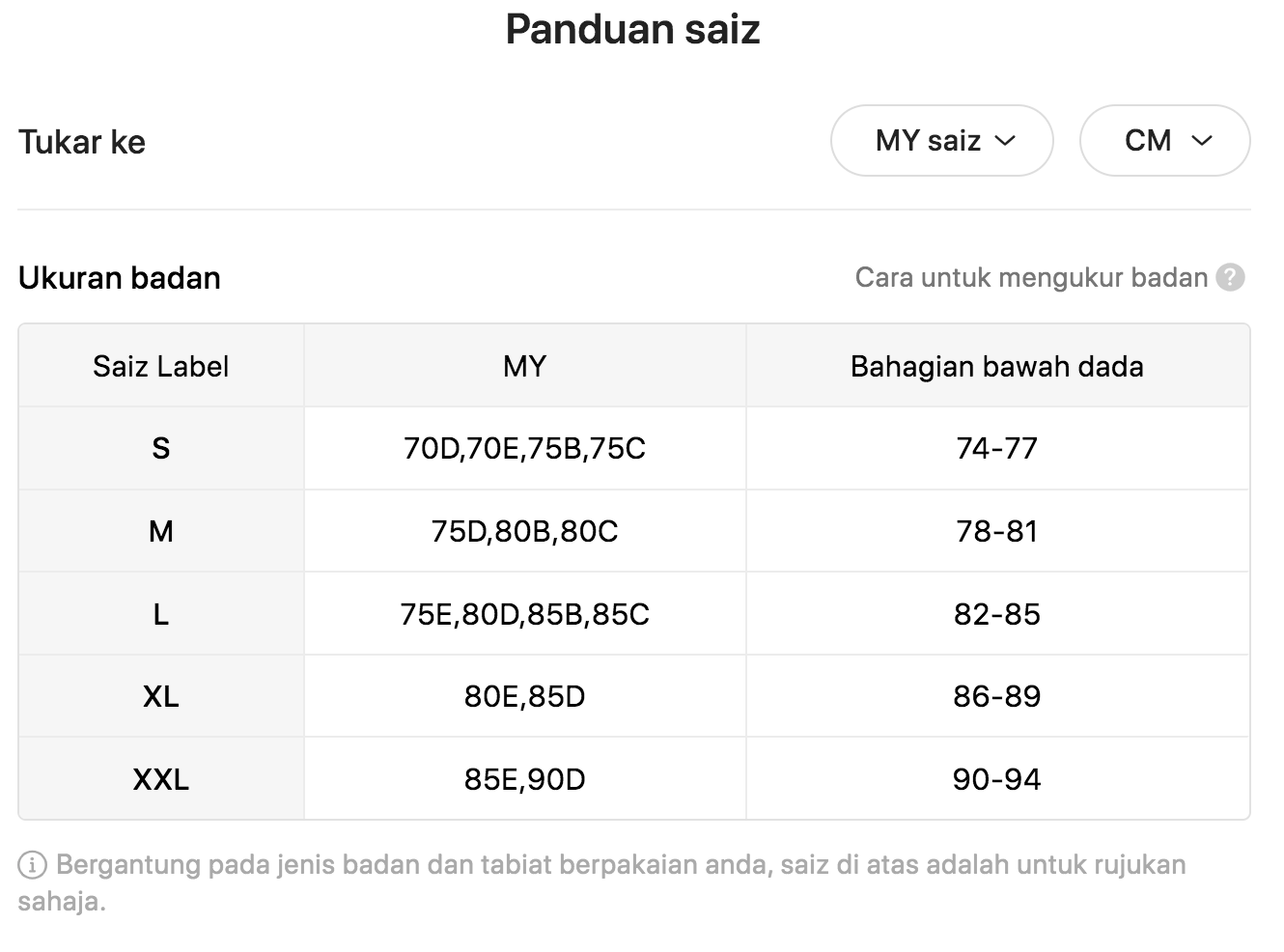
Task: Click the Ukuran badan section title
Action: 120,278
